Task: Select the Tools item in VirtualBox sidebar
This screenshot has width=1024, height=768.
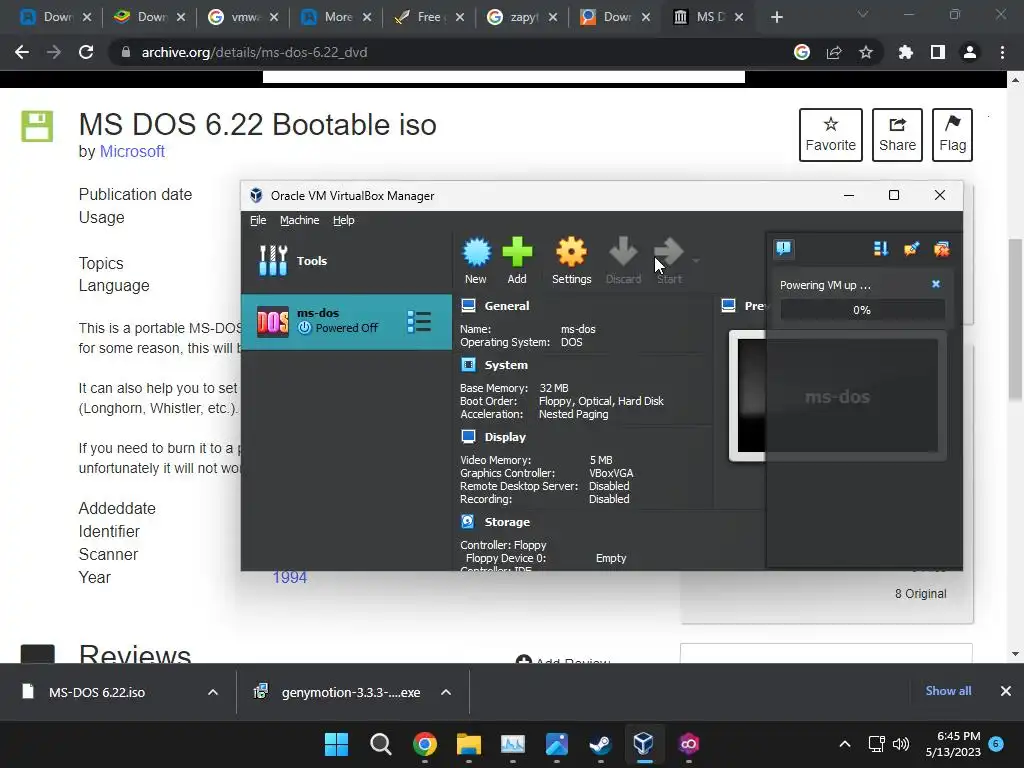Action: point(346,261)
